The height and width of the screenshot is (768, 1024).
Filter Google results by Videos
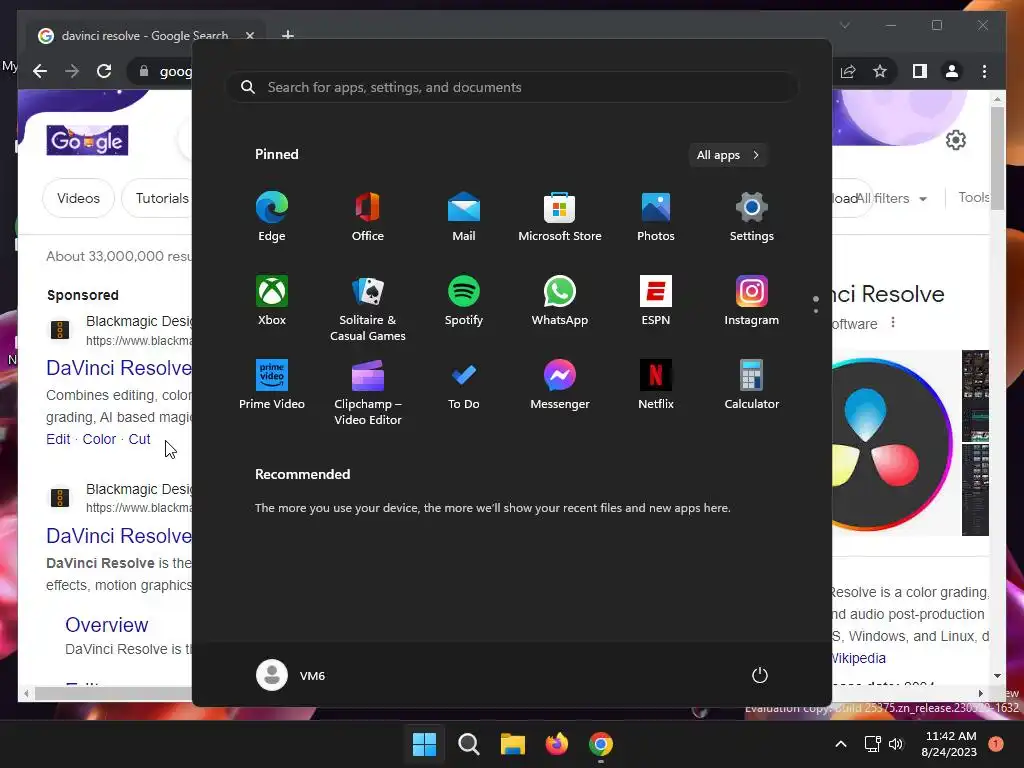(x=78, y=198)
